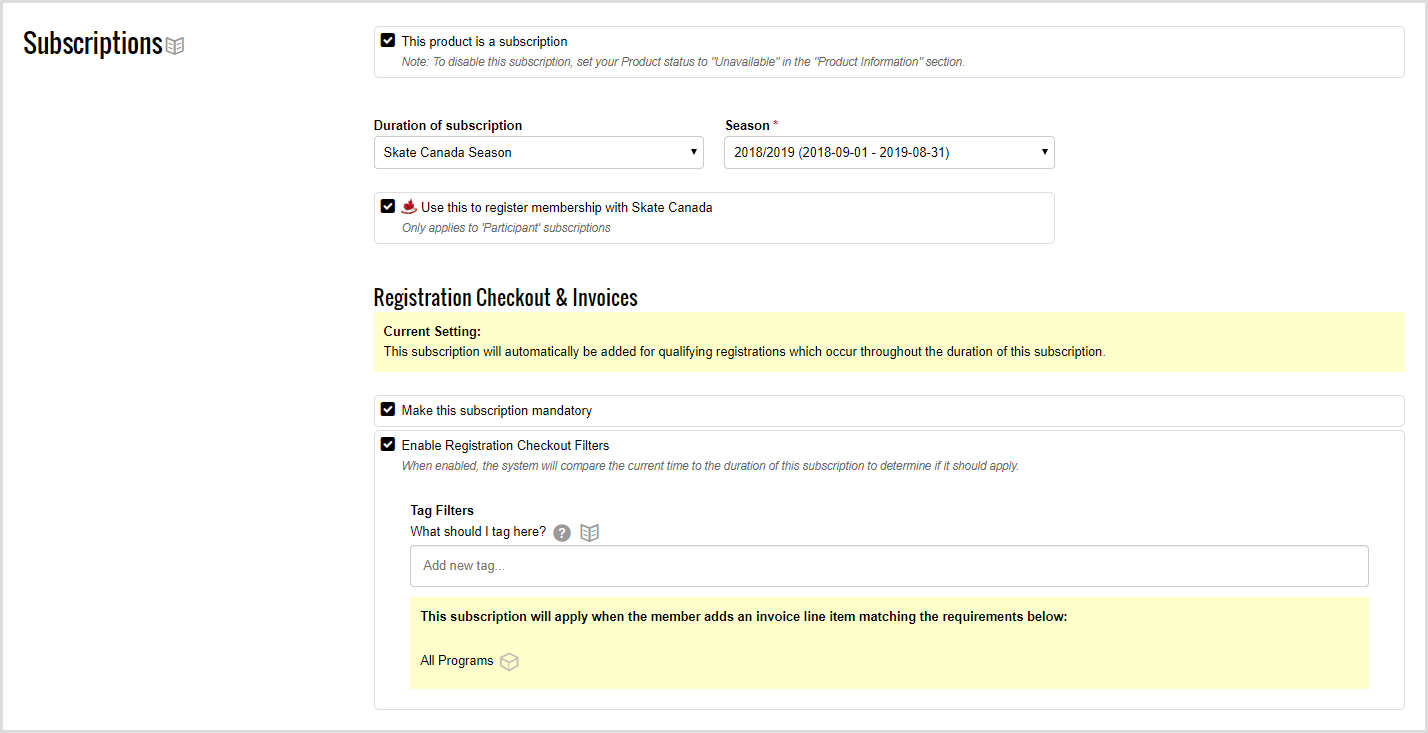The width and height of the screenshot is (1428, 733).
Task: Expand the Season dropdown showing 2018/2019
Action: 889,152
